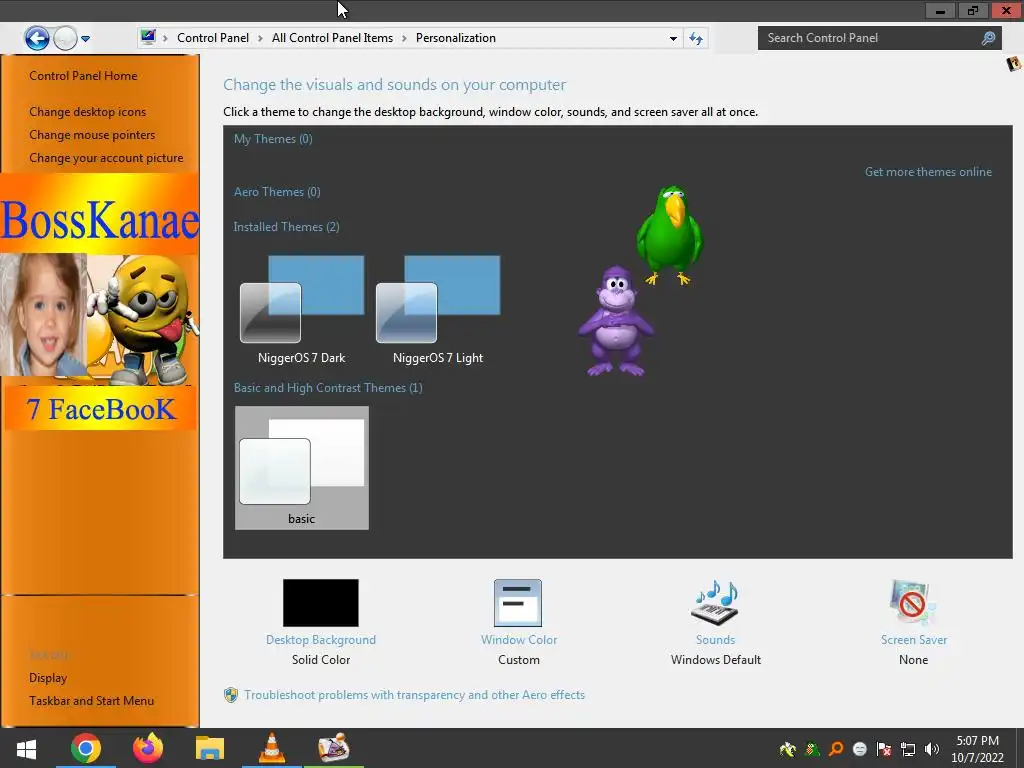The height and width of the screenshot is (768, 1024).
Task: Click the Aero Themes (0) heading
Action: 277,191
